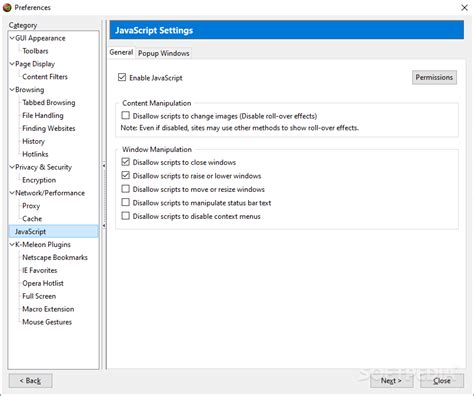Uncheck Disallow scripts to raise or lower windows

[125, 175]
